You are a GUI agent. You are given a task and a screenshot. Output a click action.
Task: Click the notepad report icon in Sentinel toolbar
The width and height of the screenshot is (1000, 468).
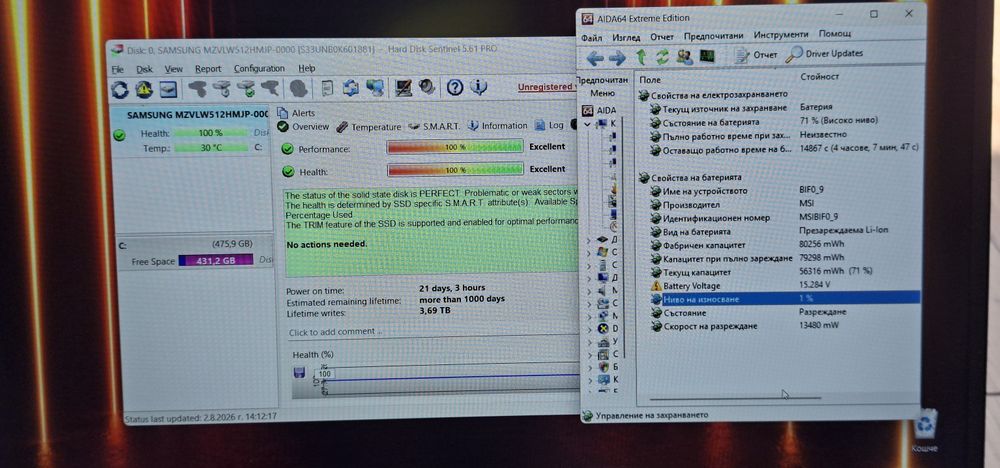tap(327, 88)
